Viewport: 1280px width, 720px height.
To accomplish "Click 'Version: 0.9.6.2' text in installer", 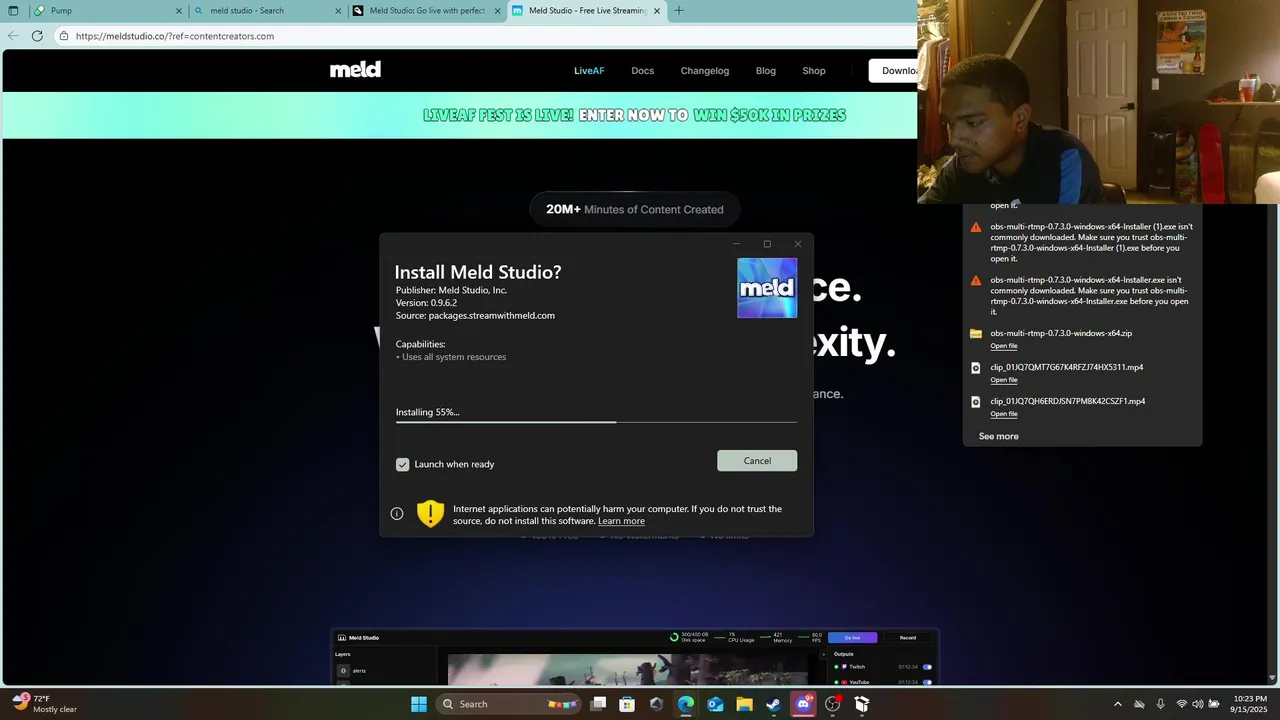I will [426, 303].
